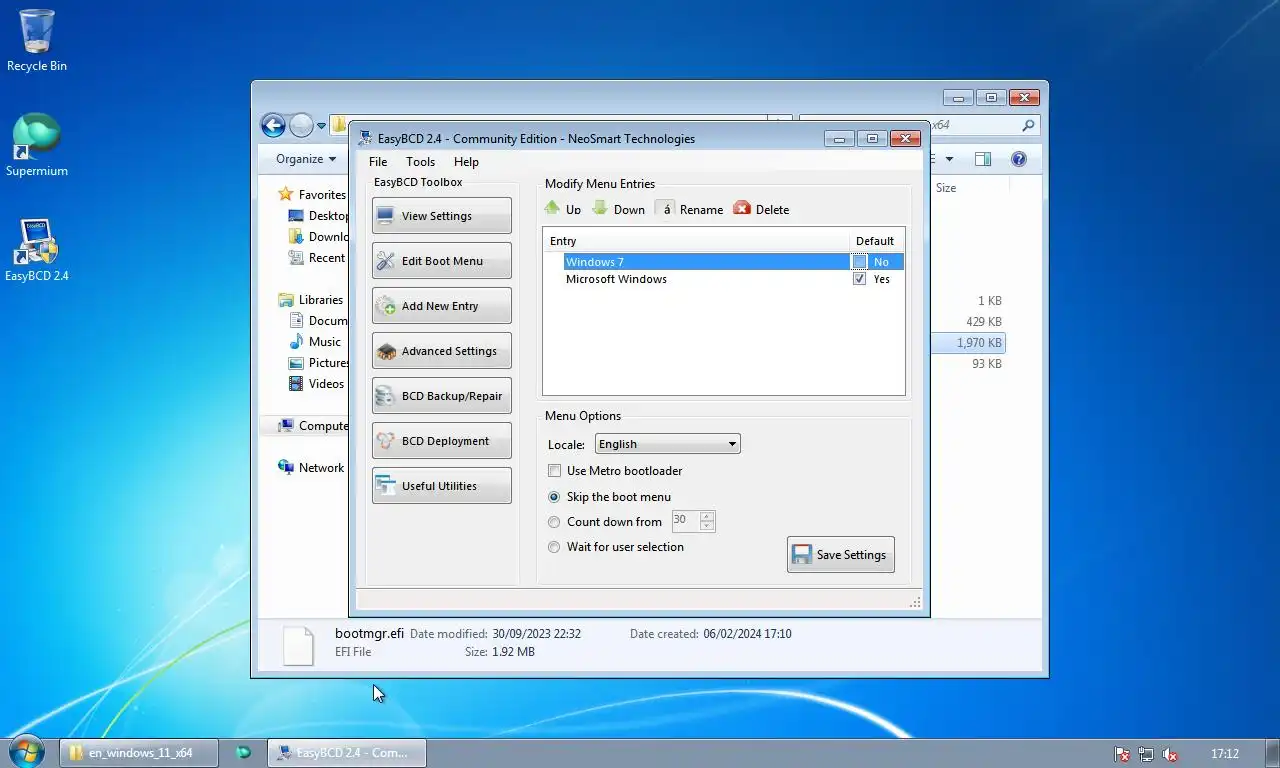Open view options dropdown arrow in Explorer

click(x=949, y=159)
